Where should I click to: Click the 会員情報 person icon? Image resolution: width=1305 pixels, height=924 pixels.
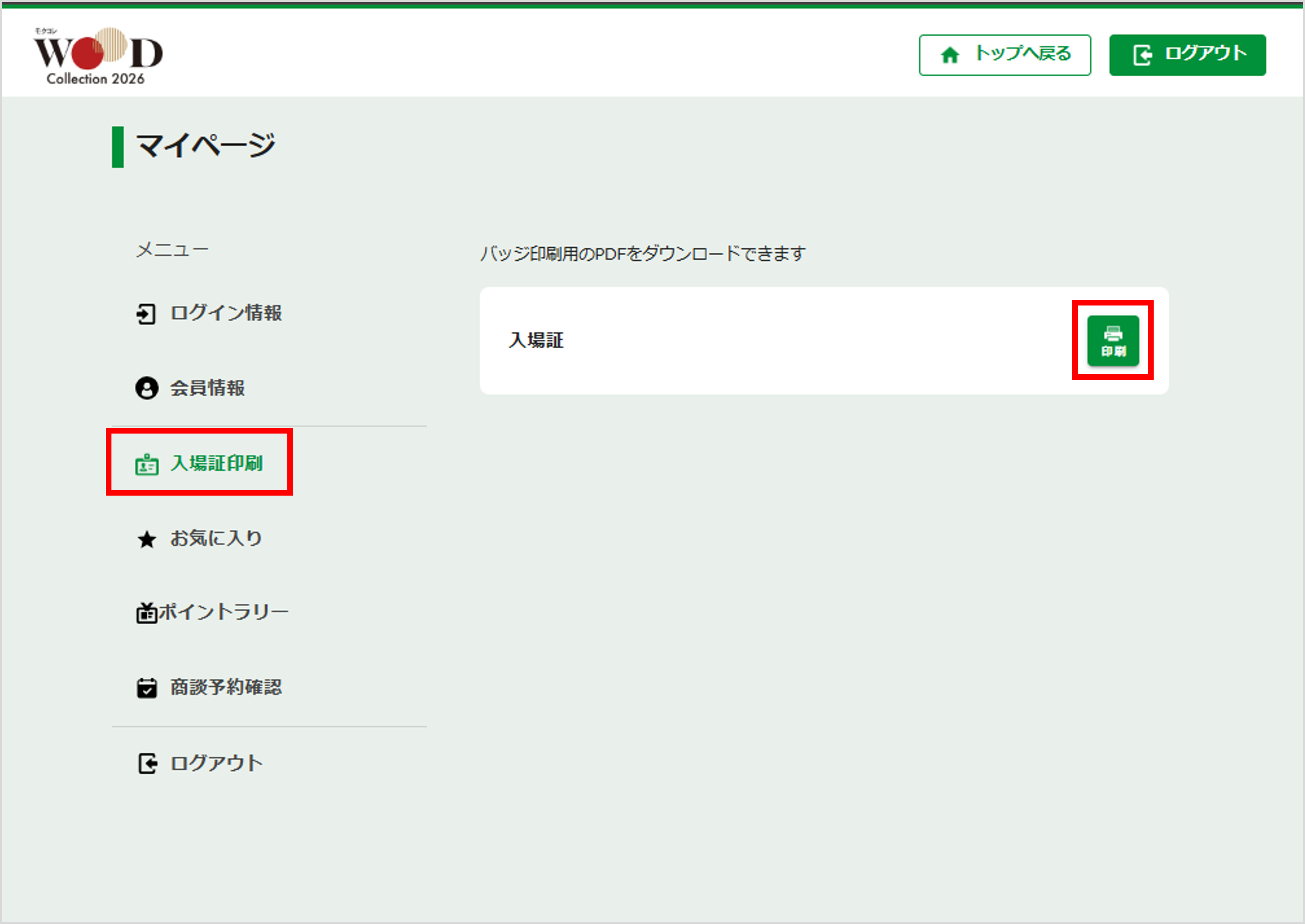[146, 388]
